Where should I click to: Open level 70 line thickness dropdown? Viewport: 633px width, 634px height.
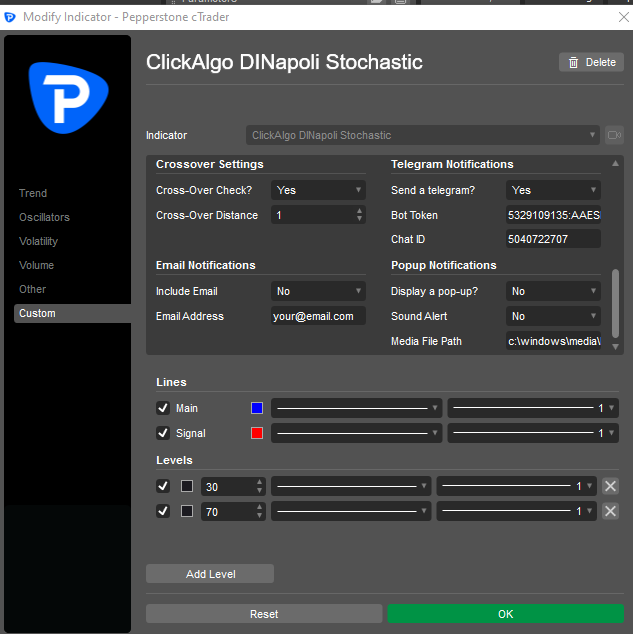[516, 511]
